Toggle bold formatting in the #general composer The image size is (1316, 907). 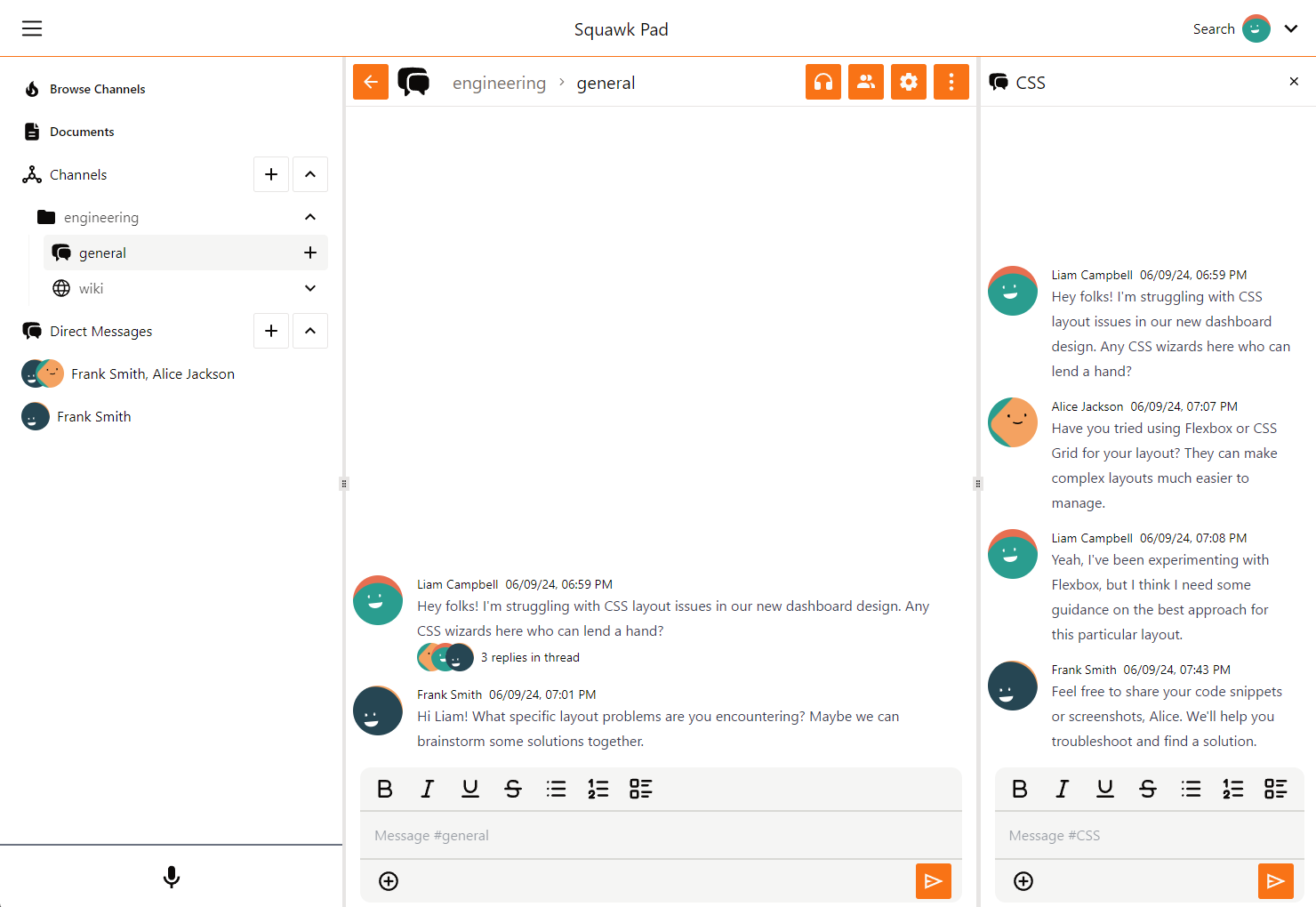384,789
